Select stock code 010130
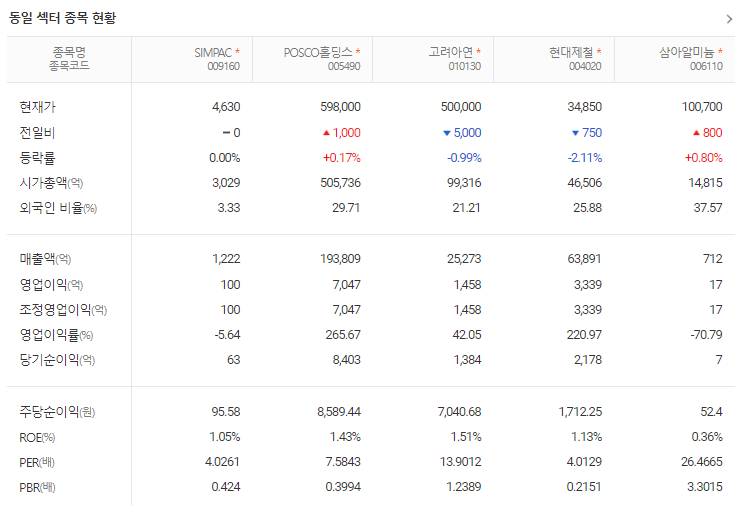The width and height of the screenshot is (736, 505). pyautogui.click(x=465, y=66)
